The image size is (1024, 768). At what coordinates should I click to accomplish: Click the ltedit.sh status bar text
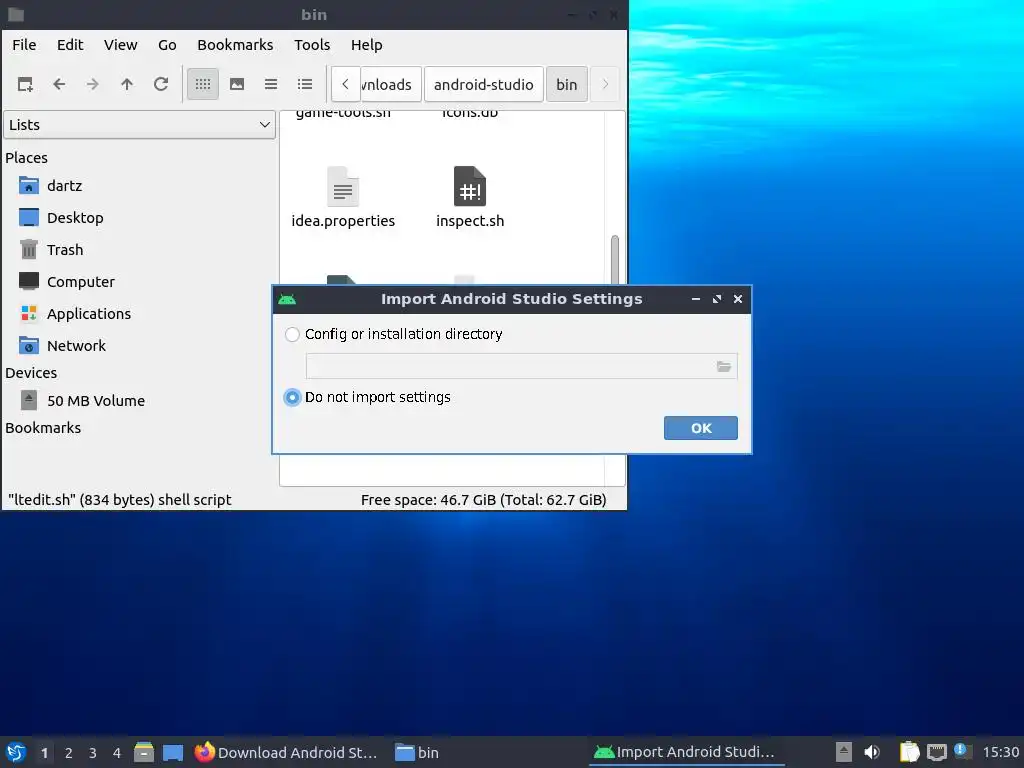click(120, 500)
